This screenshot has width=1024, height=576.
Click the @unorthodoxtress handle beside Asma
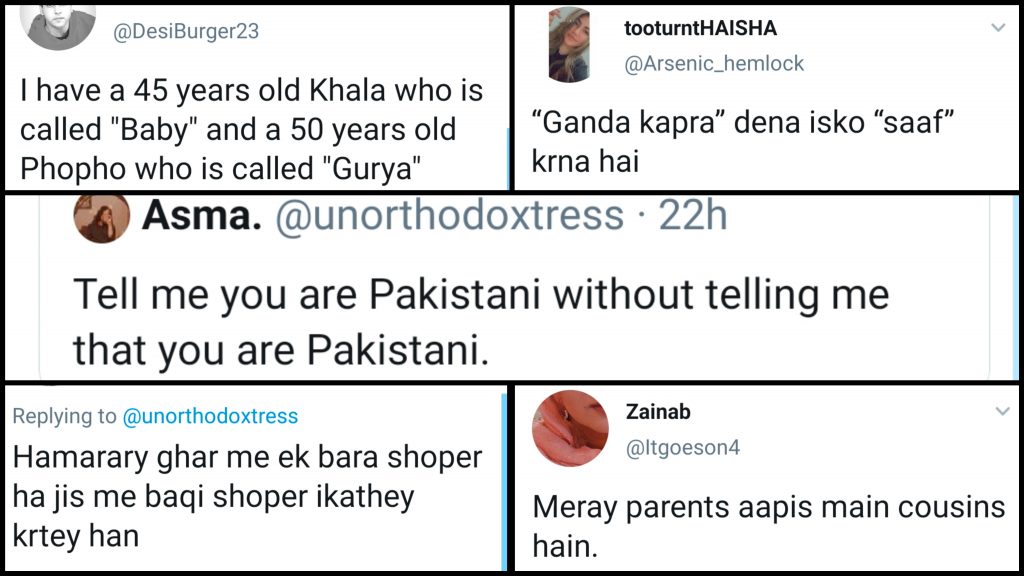coord(449,216)
